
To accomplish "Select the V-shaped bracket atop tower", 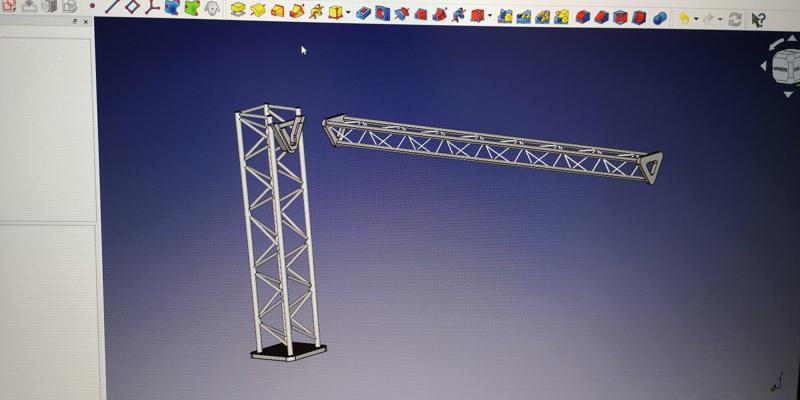I will pos(288,135).
